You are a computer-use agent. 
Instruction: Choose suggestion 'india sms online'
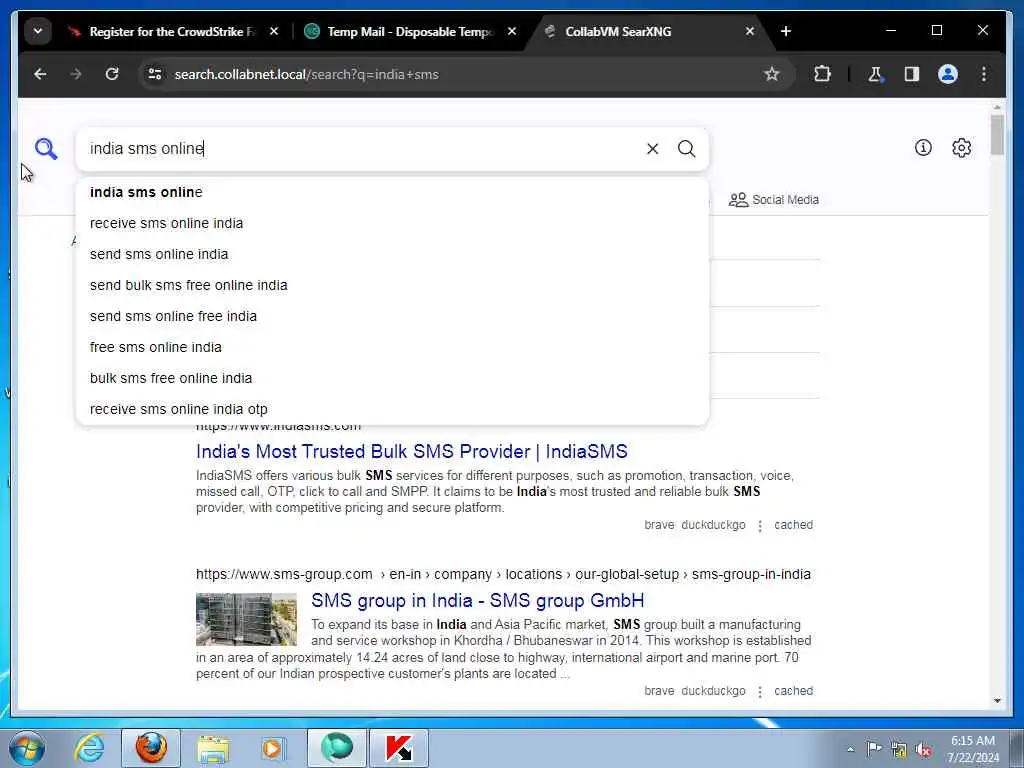[x=392, y=192]
